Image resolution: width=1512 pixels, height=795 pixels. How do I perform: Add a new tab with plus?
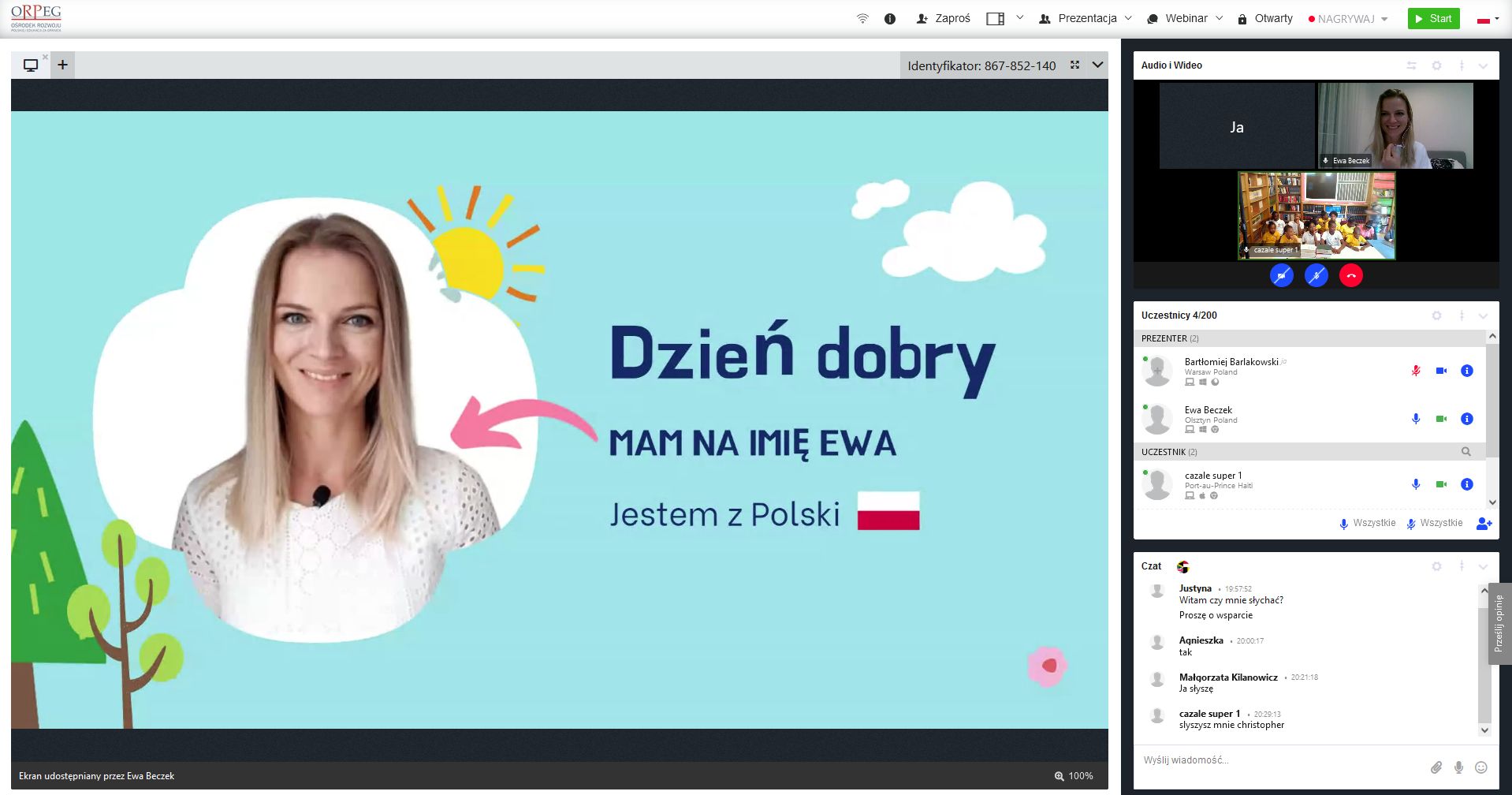[x=62, y=65]
